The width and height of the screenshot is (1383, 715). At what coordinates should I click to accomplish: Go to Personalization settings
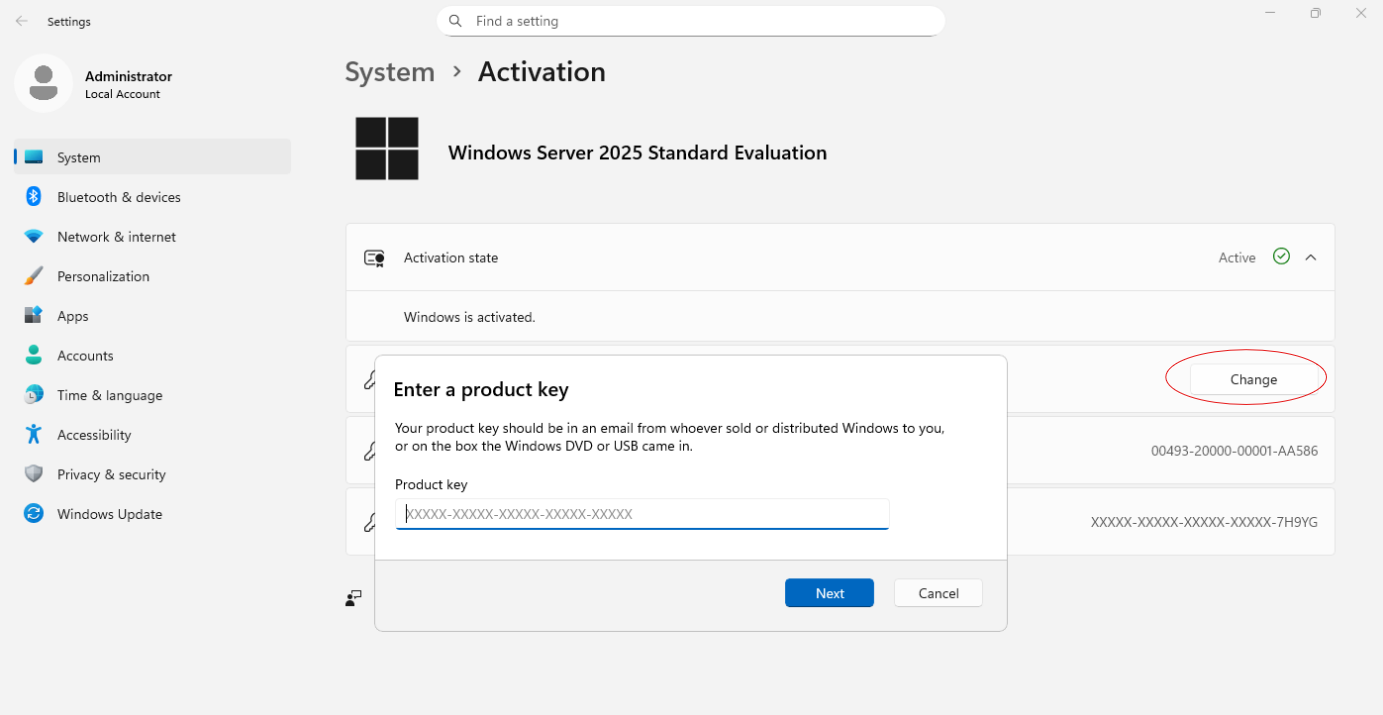coord(152,276)
